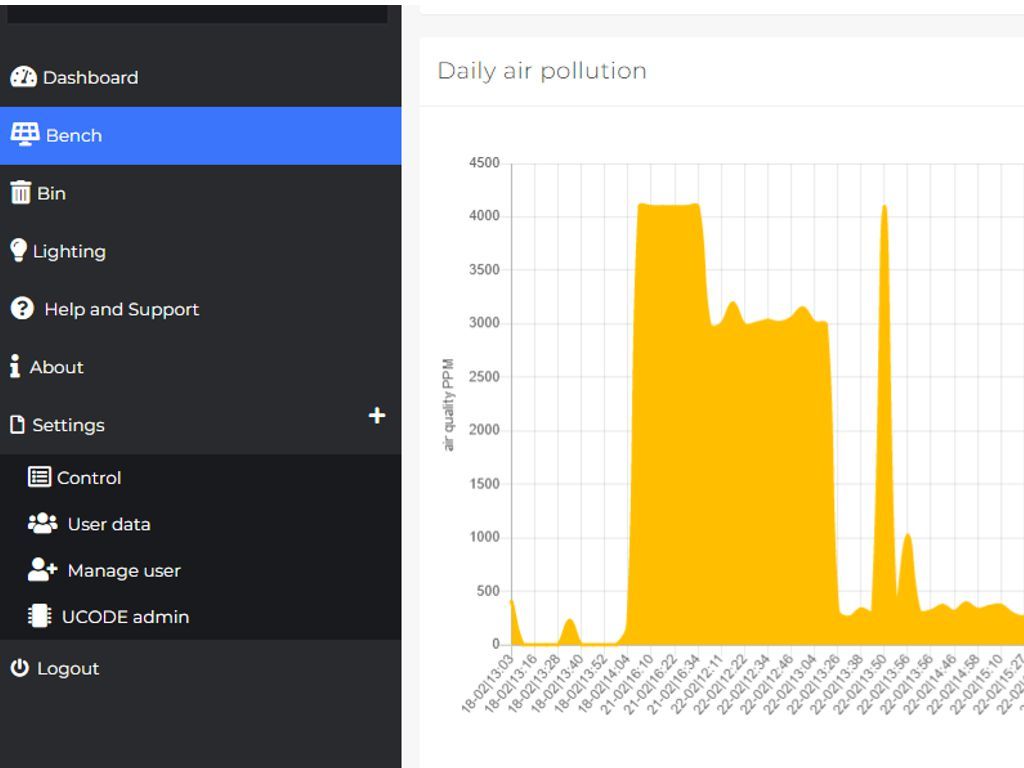Image resolution: width=1024 pixels, height=768 pixels.
Task: Open the Settings menu entry
Action: 69,424
